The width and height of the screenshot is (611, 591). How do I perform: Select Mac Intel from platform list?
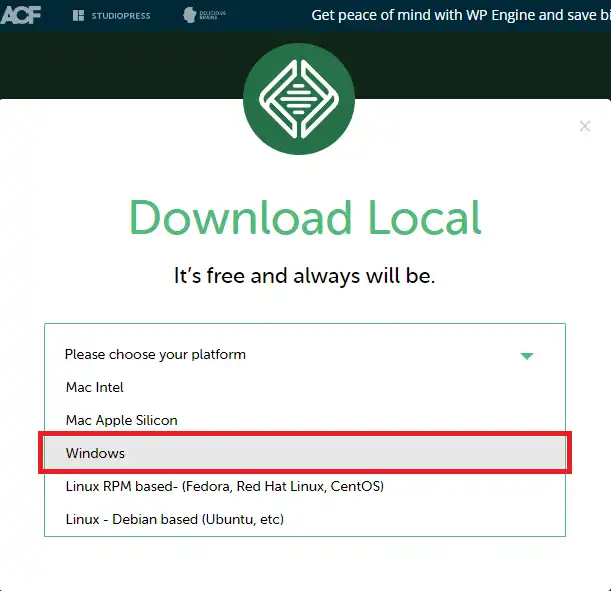click(x=95, y=387)
